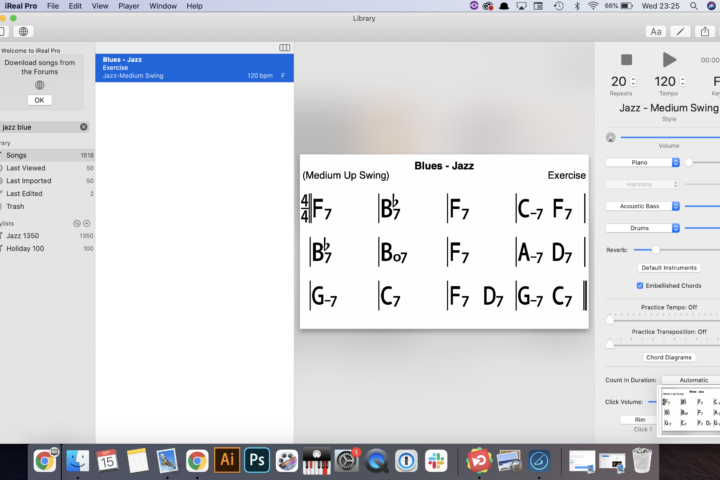Select the Blues - Jazz song row
720x480 pixels.
(194, 68)
